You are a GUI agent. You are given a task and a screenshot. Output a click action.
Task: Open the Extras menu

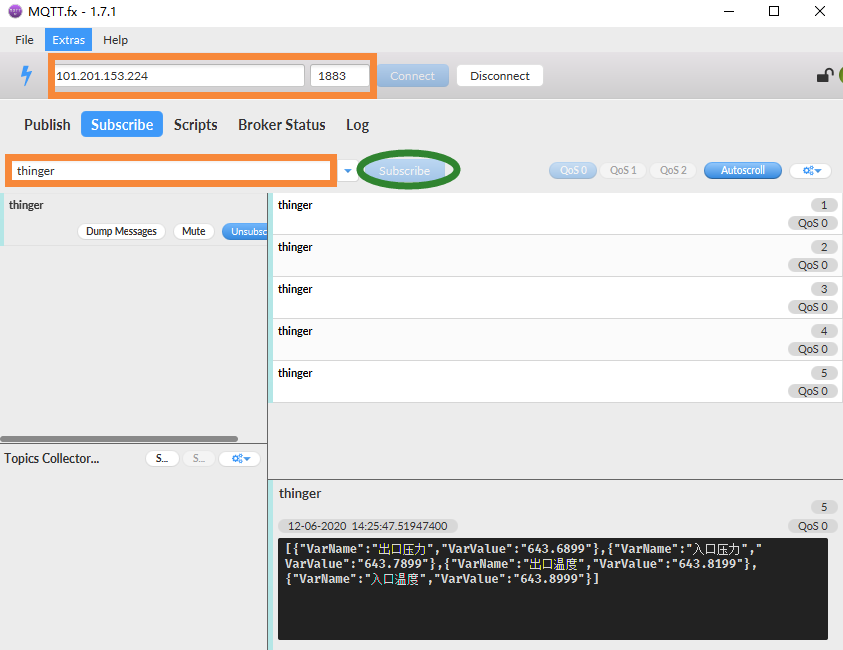pyautogui.click(x=68, y=40)
